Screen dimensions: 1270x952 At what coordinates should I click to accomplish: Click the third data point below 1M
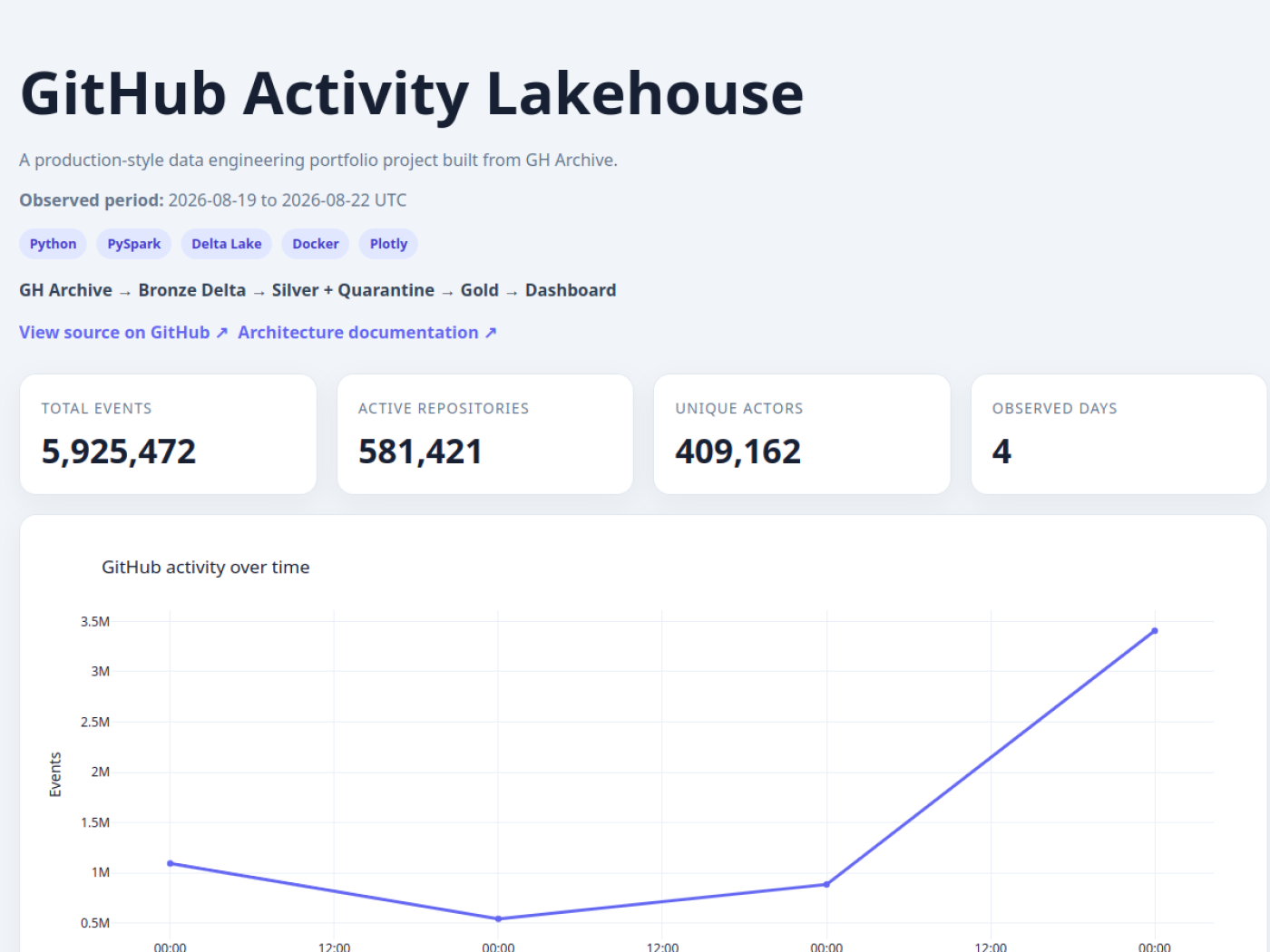tap(826, 884)
